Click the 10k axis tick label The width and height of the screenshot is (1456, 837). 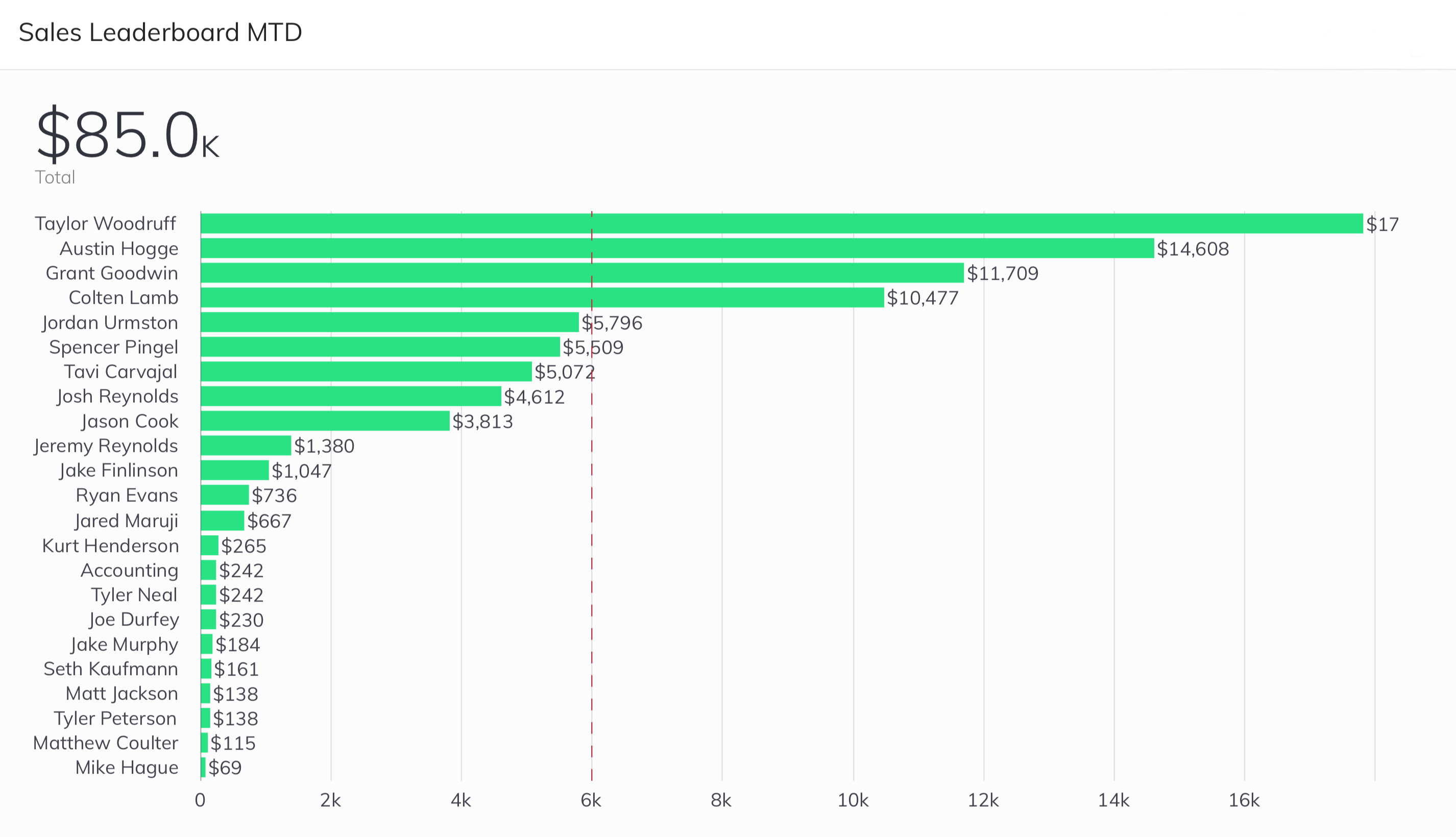coord(853,800)
